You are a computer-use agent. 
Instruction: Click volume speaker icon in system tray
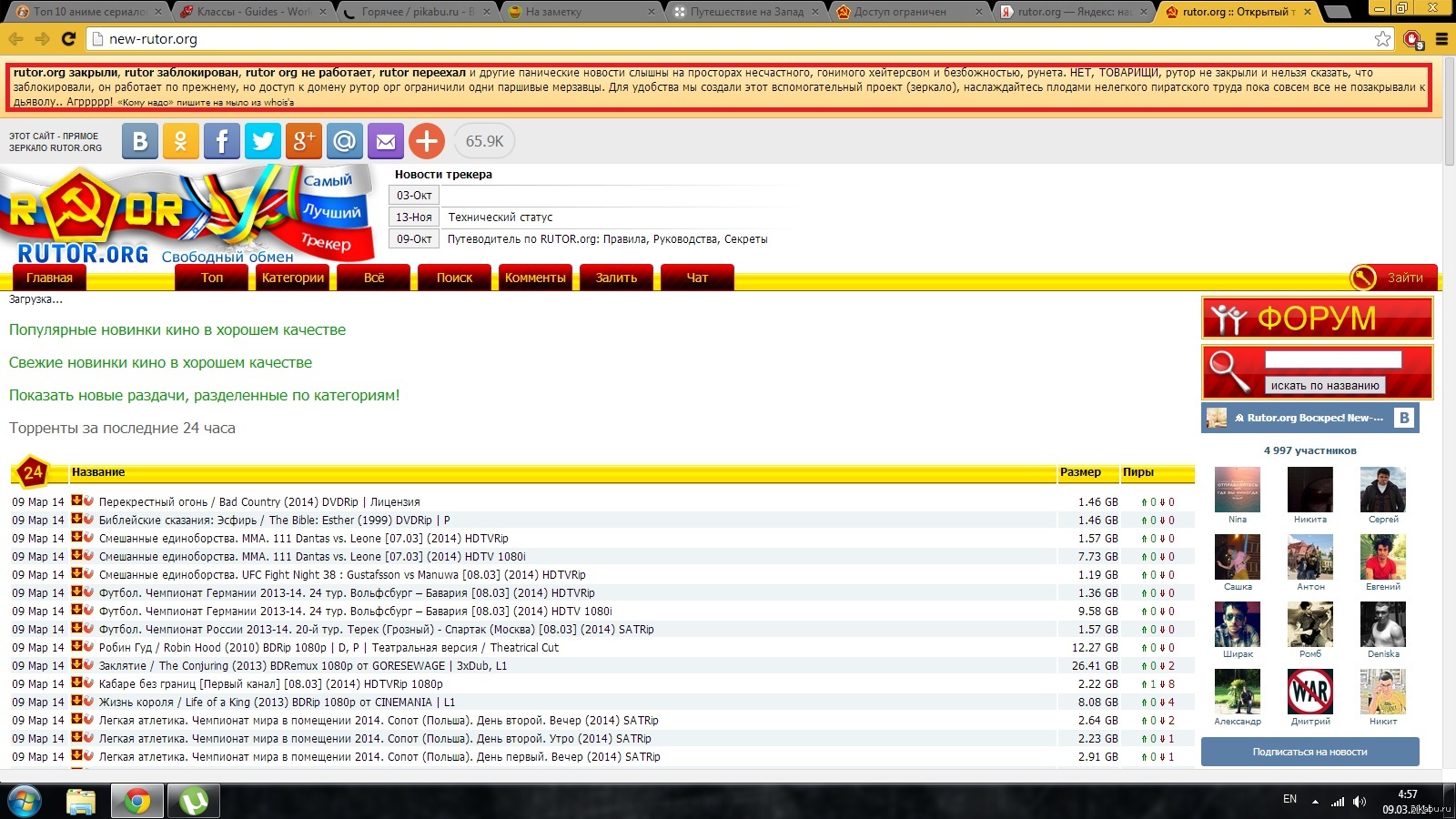tap(1360, 802)
